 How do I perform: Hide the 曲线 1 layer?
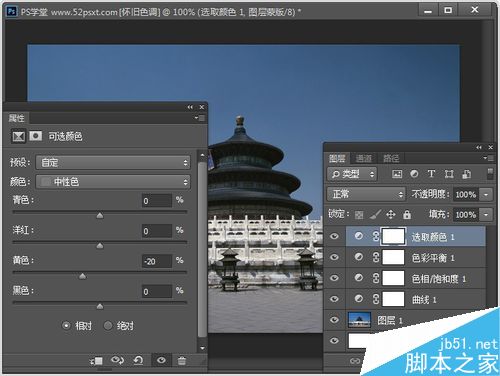[x=334, y=299]
